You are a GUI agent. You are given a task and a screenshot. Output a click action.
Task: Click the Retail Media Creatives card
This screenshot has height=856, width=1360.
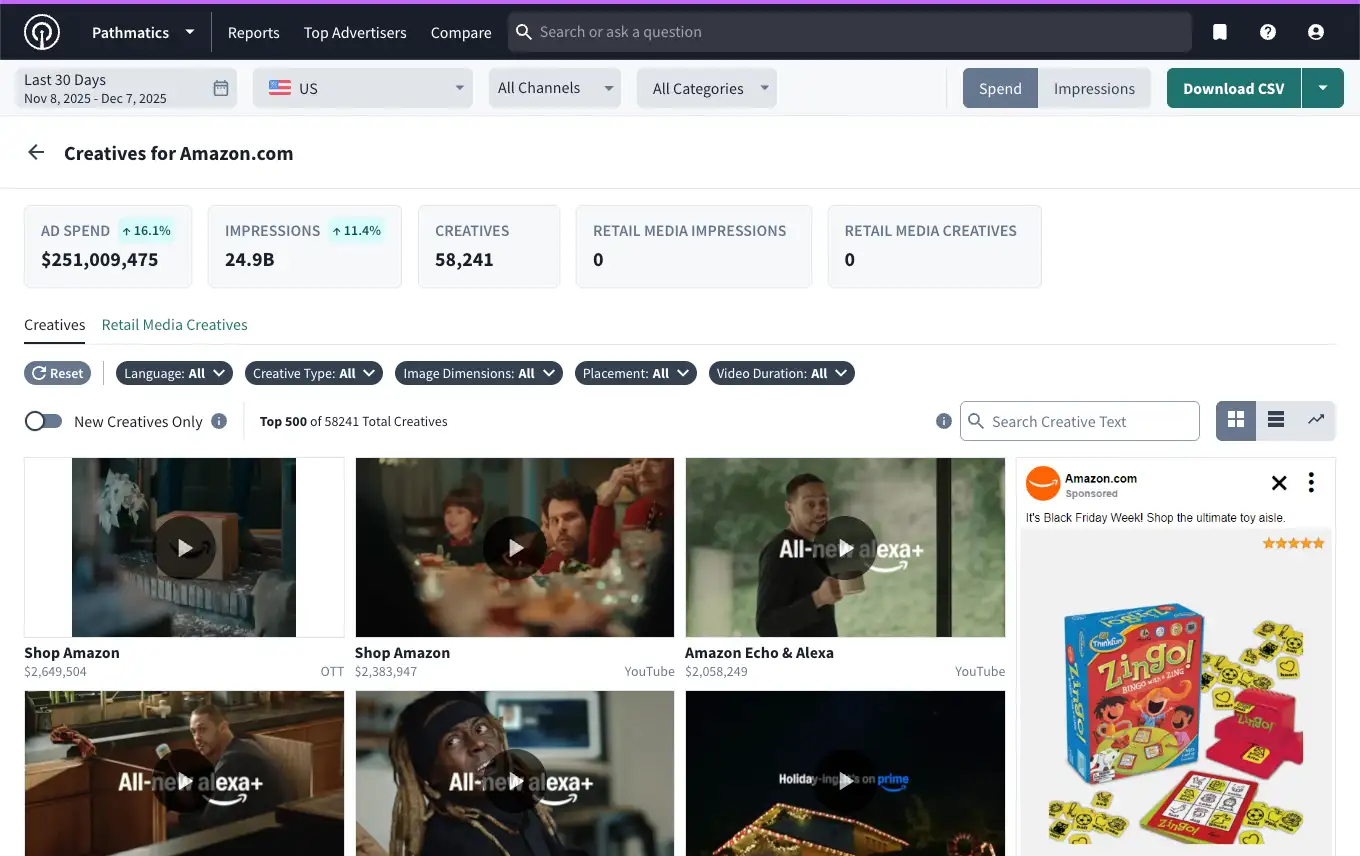[x=935, y=246]
